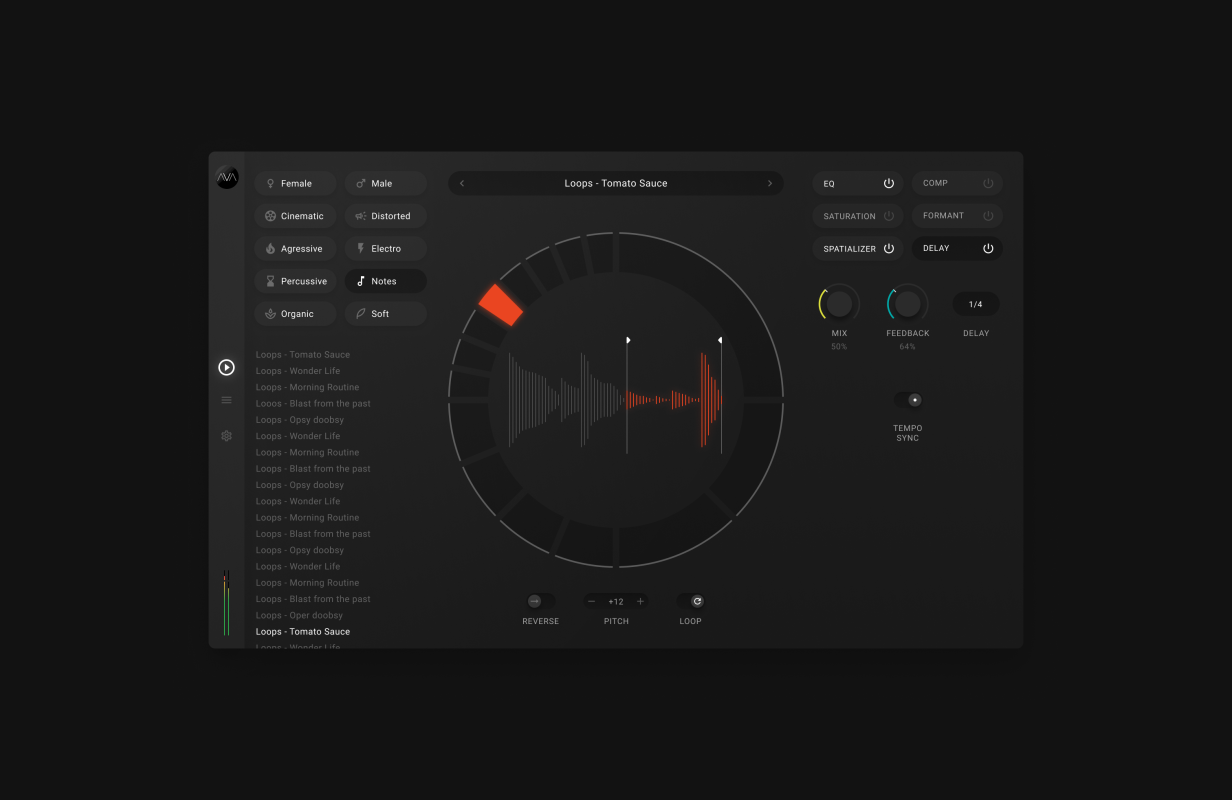Open settings gear in the sidebar
Viewport: 1232px width, 800px height.
tap(227, 436)
